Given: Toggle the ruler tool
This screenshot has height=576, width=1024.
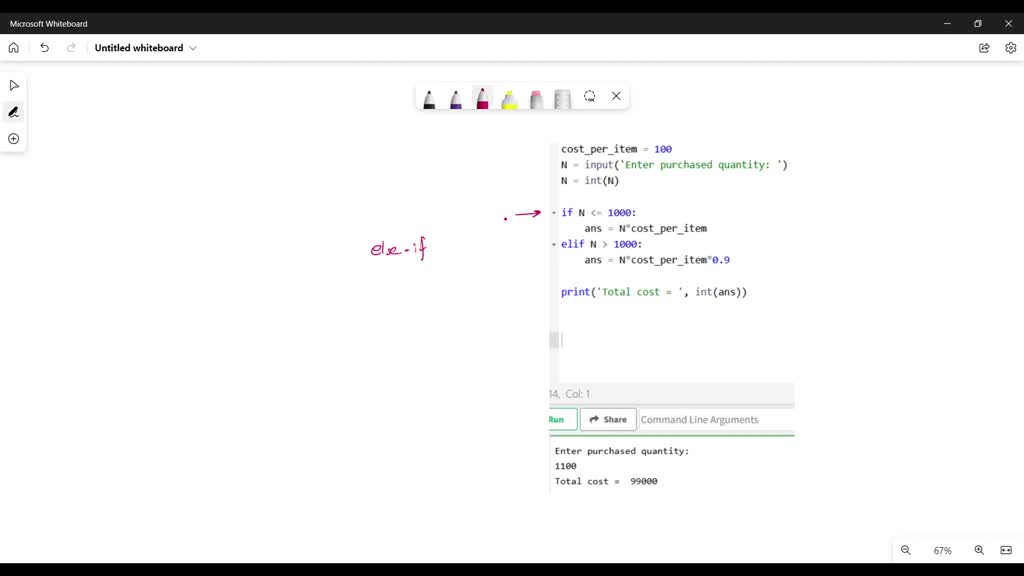Looking at the screenshot, I should (x=562, y=98).
